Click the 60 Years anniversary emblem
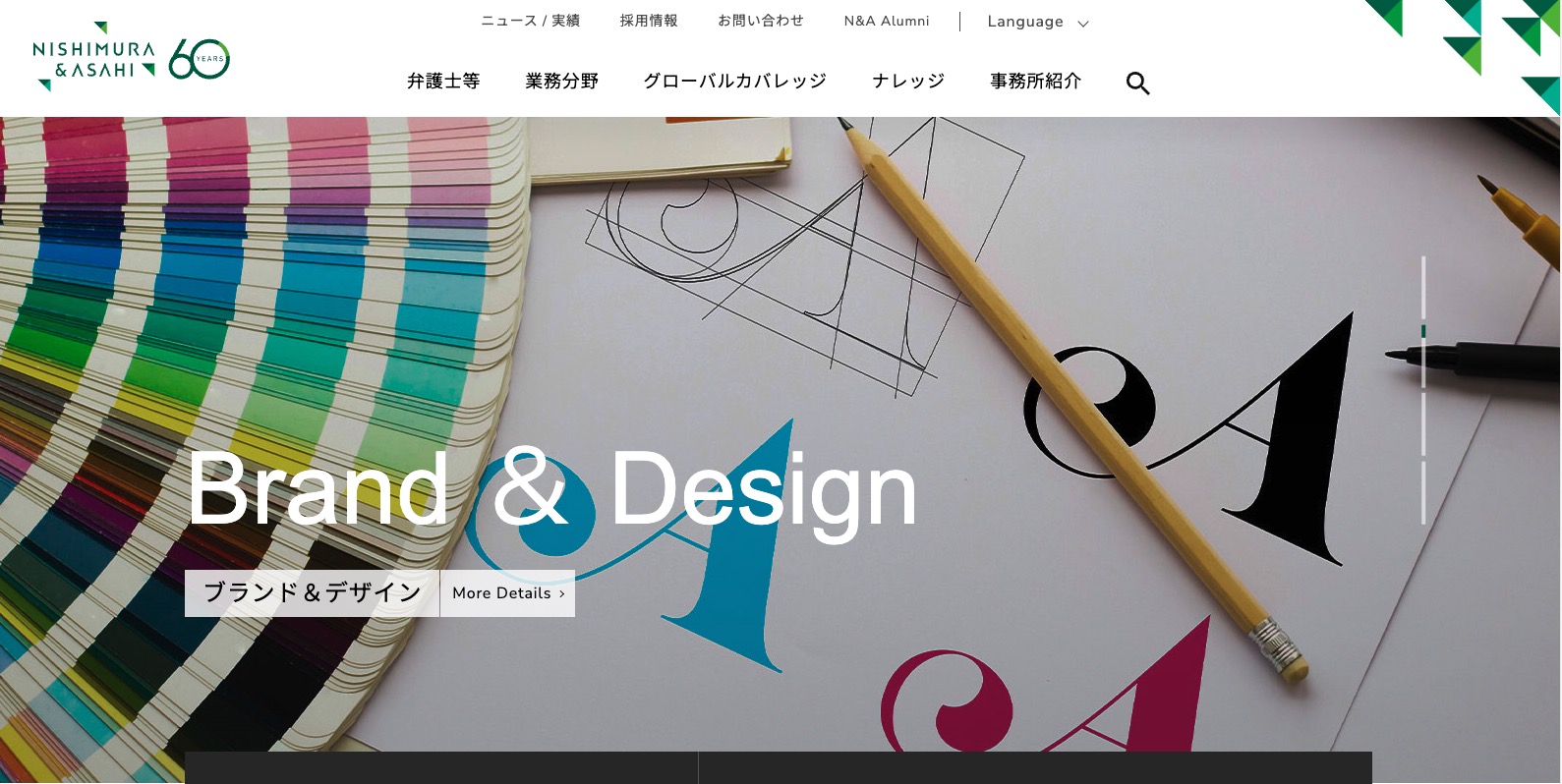 (x=200, y=59)
